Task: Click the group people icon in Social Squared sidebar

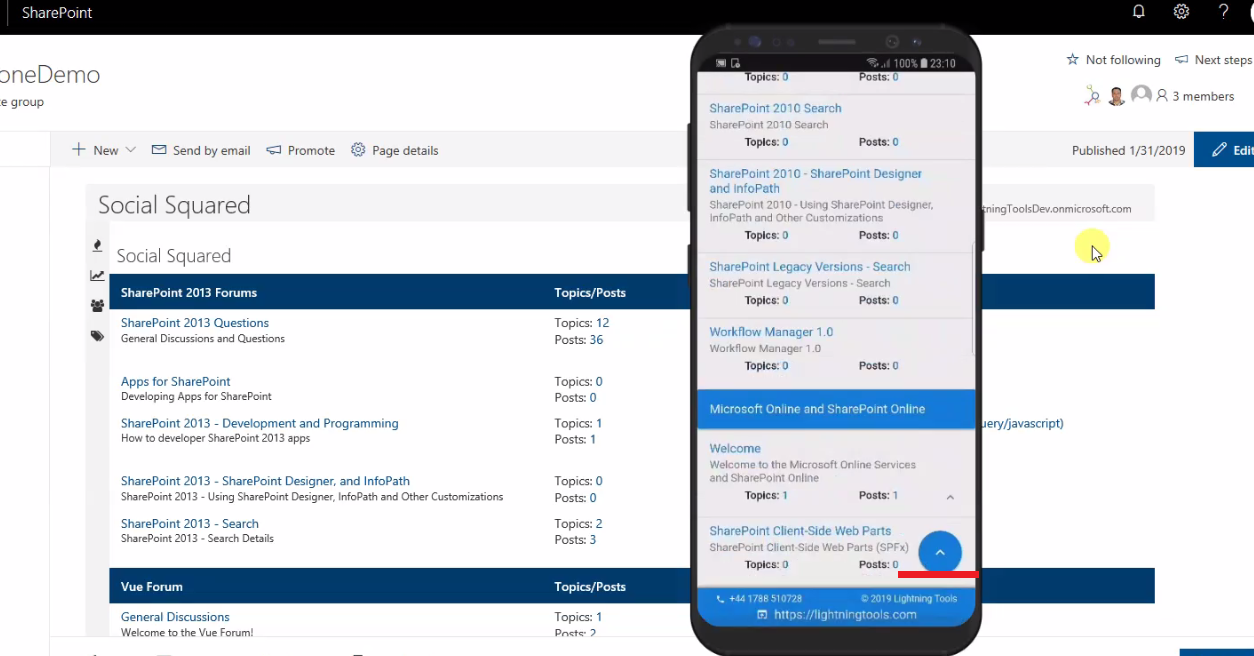Action: (97, 306)
